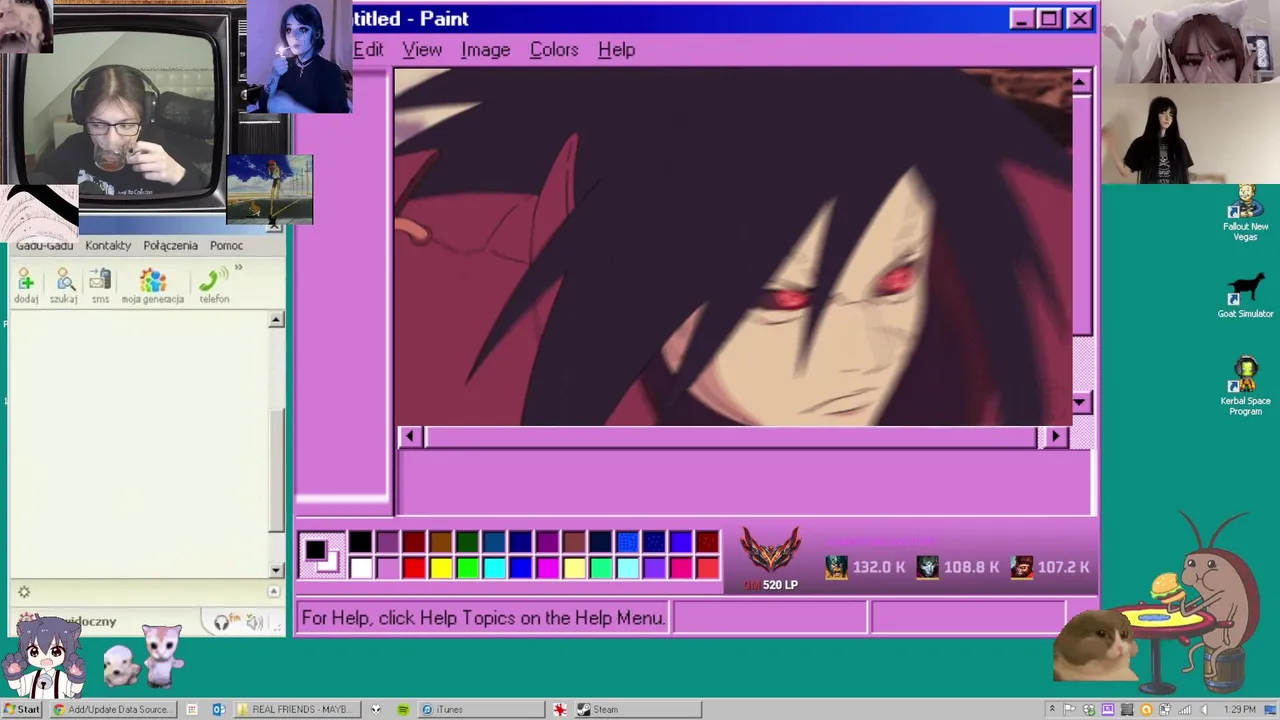Toggle the Gadu-Gadu sound speaker icon
The height and width of the screenshot is (720, 1280).
click(254, 622)
